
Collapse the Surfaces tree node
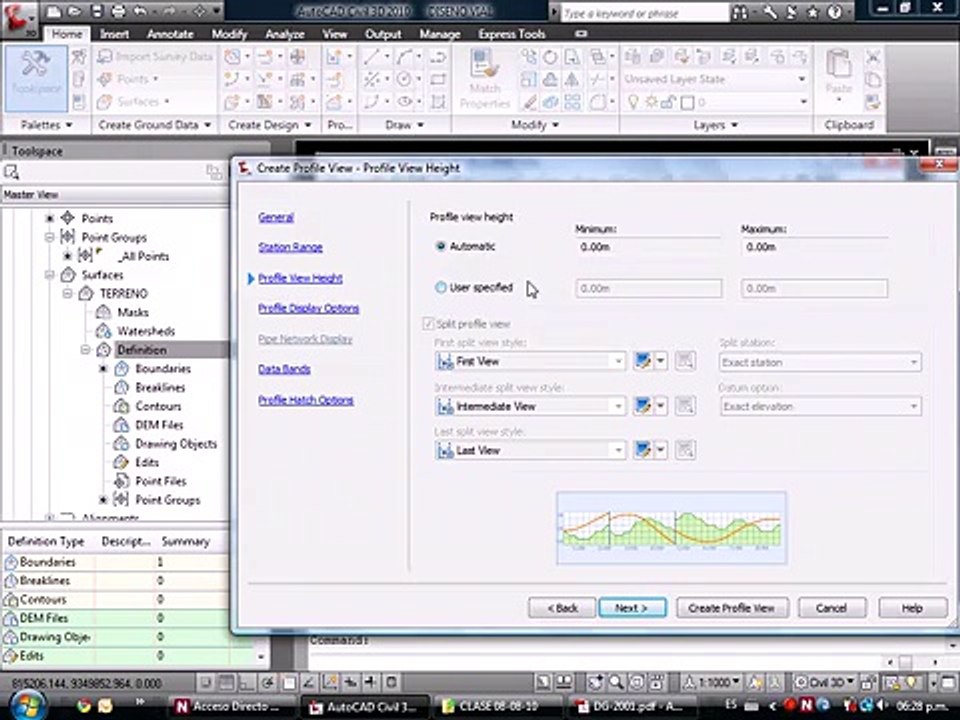click(49, 275)
